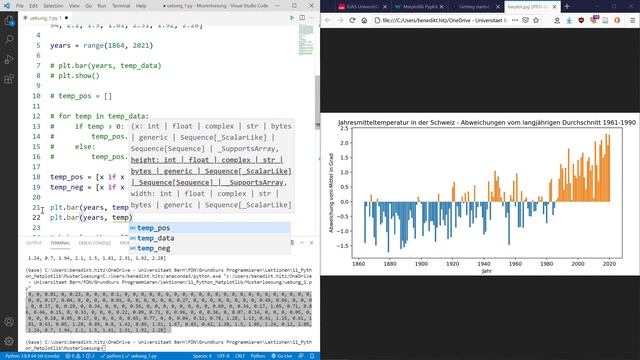The height and width of the screenshot is (360, 640).
Task: Bookmark this page with star
Action: pyautogui.click(x=536, y=20)
